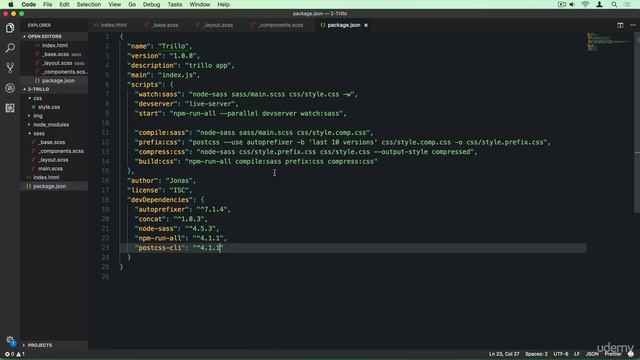This screenshot has width=640, height=360.
Task: Select _base.scss under Open Editors
Action: 56,54
